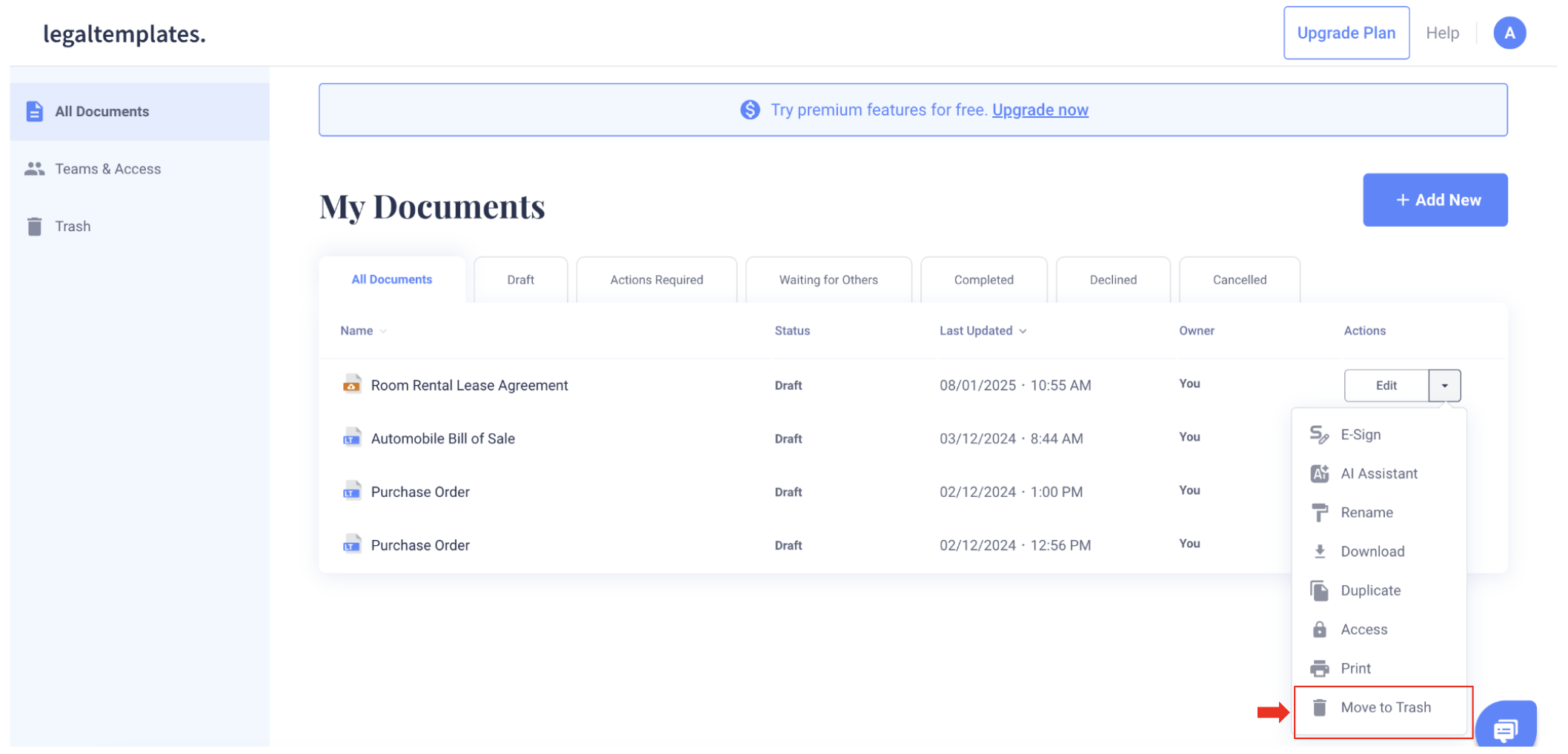This screenshot has width=1568, height=754.
Task: Click the E-Sign signature icon
Action: [x=1319, y=435]
